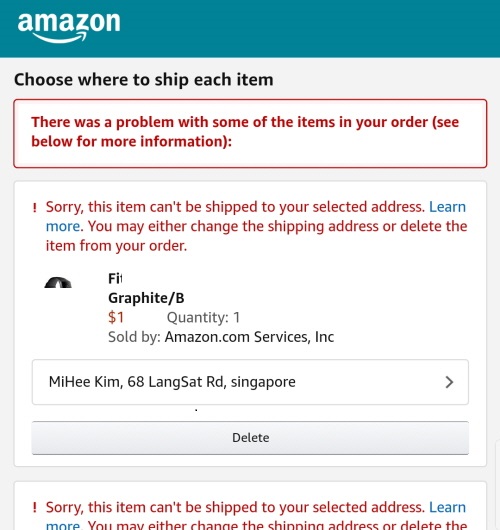Change shipping address MiHee Kim, 68 LangSat Rd

250,382
